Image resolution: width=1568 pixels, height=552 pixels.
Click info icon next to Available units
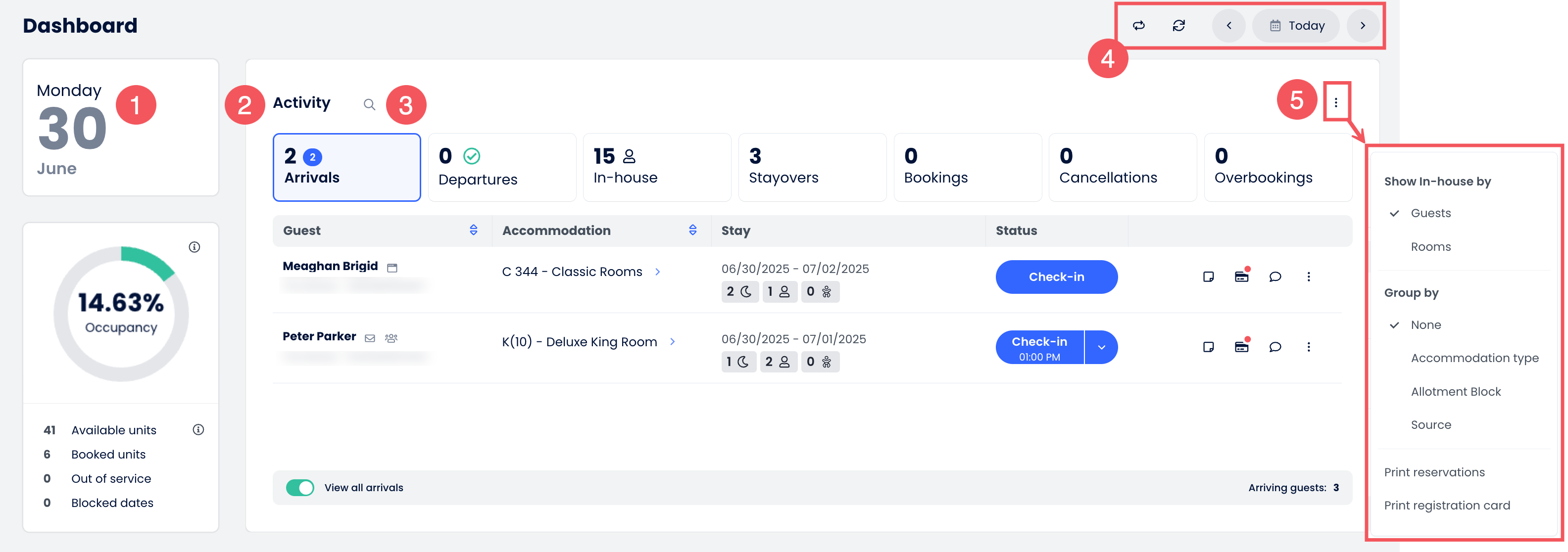(198, 430)
